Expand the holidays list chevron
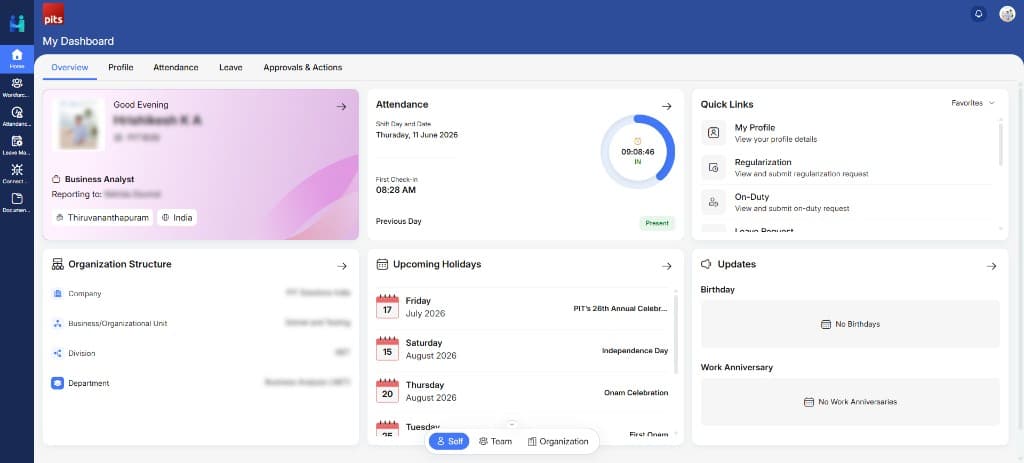The width and height of the screenshot is (1024, 463). pyautogui.click(x=512, y=424)
